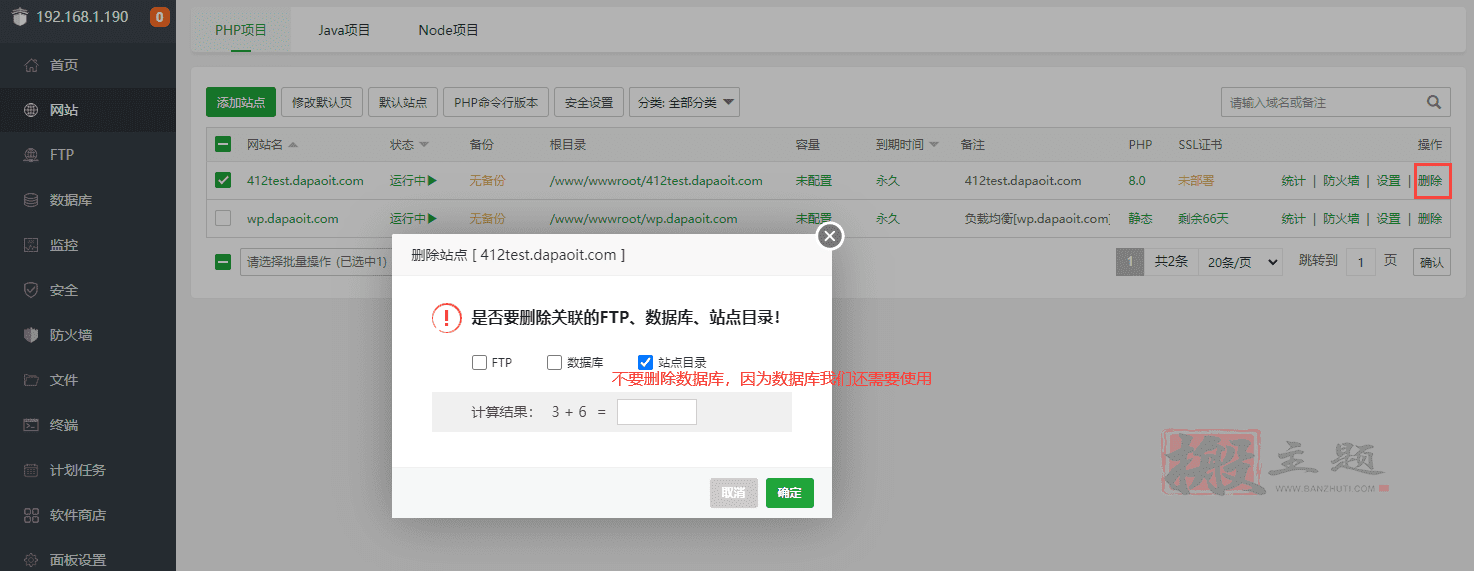Click page number 1 in pagination
This screenshot has height=571, width=1474.
tap(1130, 262)
